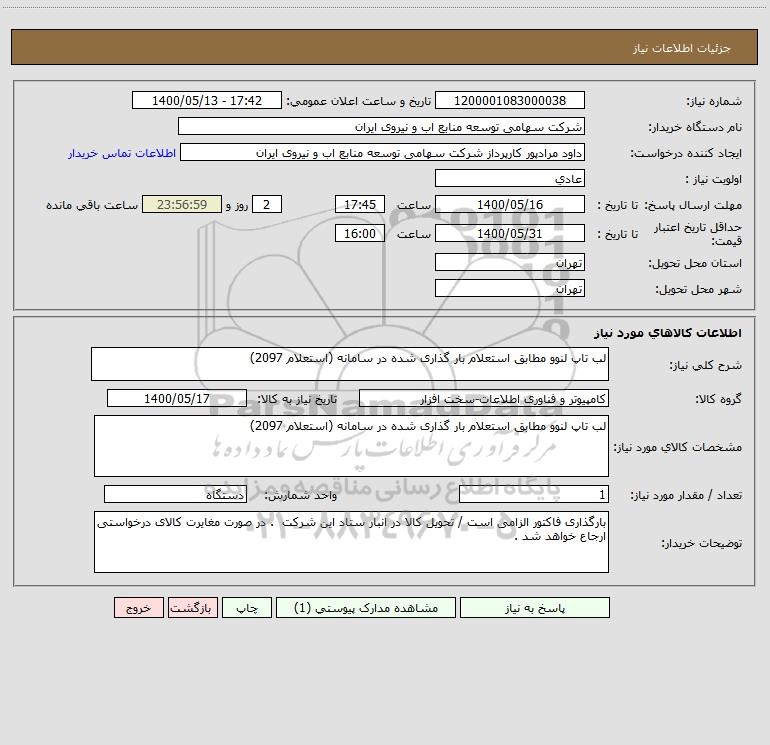770x745 pixels.
Task: Click the remaining days field showing 2
Action: click(x=267, y=204)
